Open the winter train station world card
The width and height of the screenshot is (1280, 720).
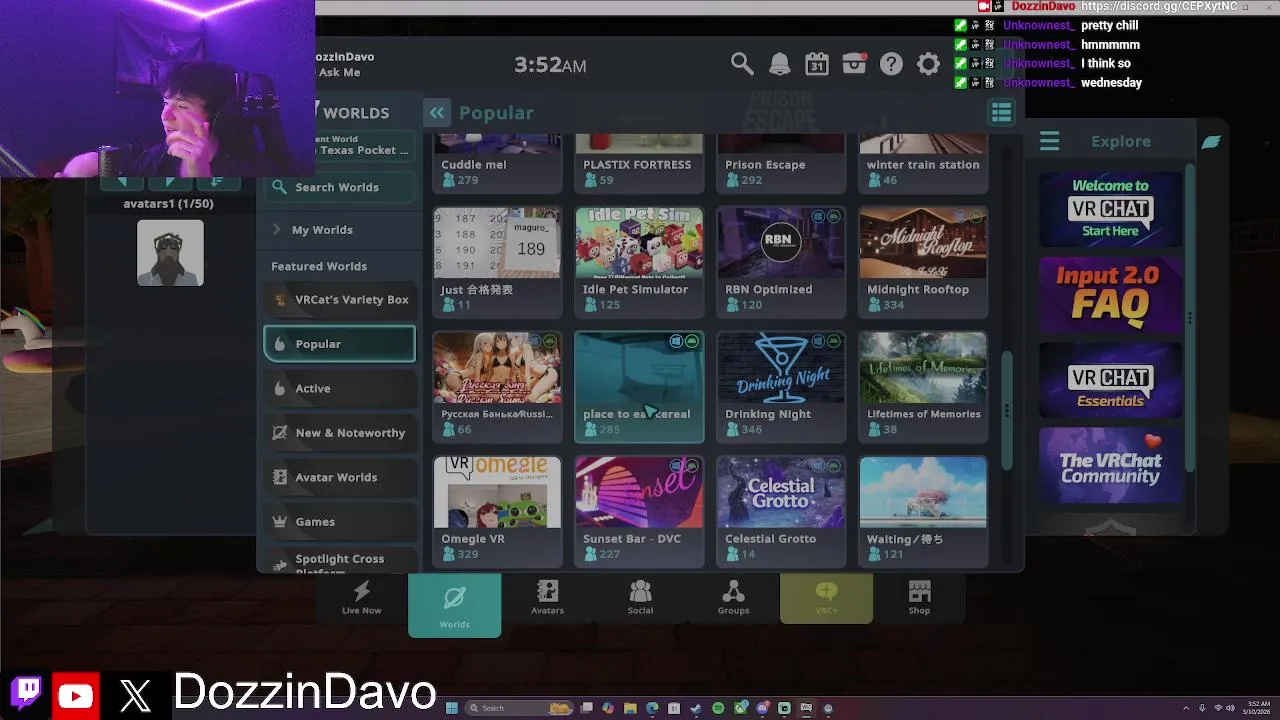923,163
